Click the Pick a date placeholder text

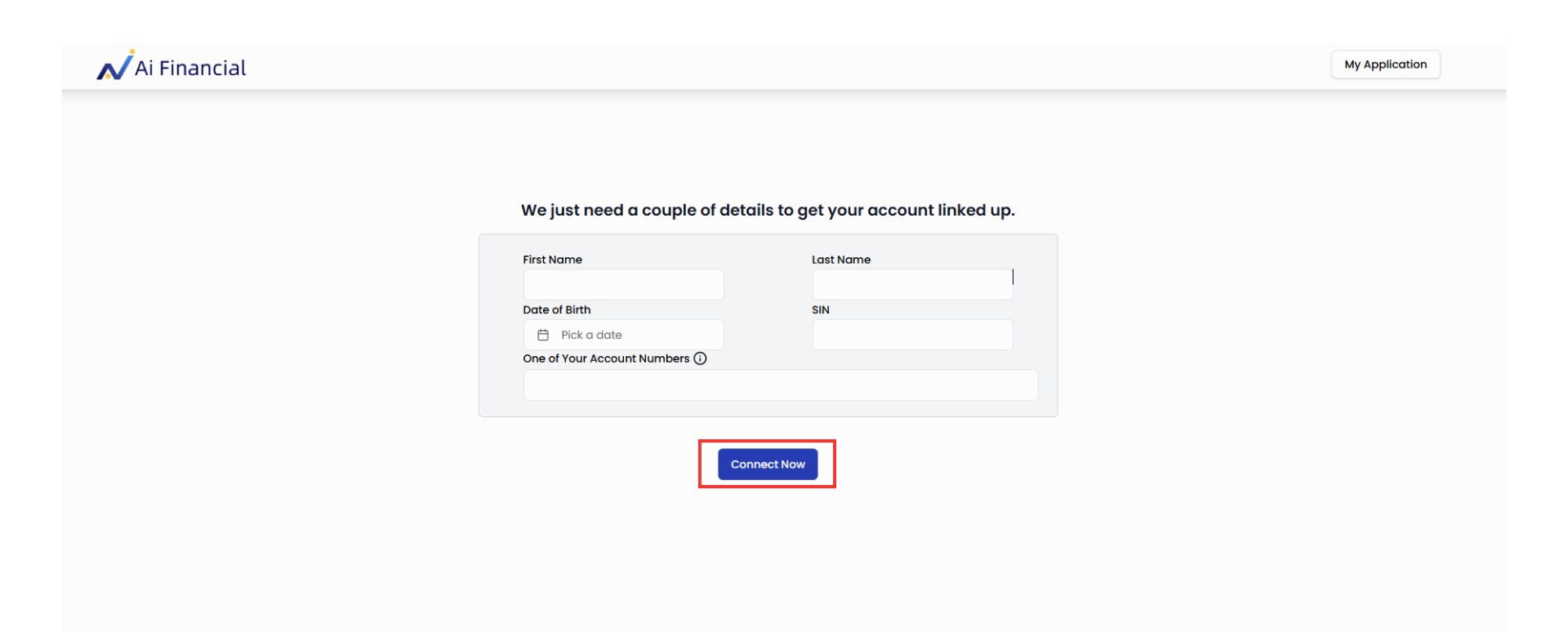tap(591, 335)
